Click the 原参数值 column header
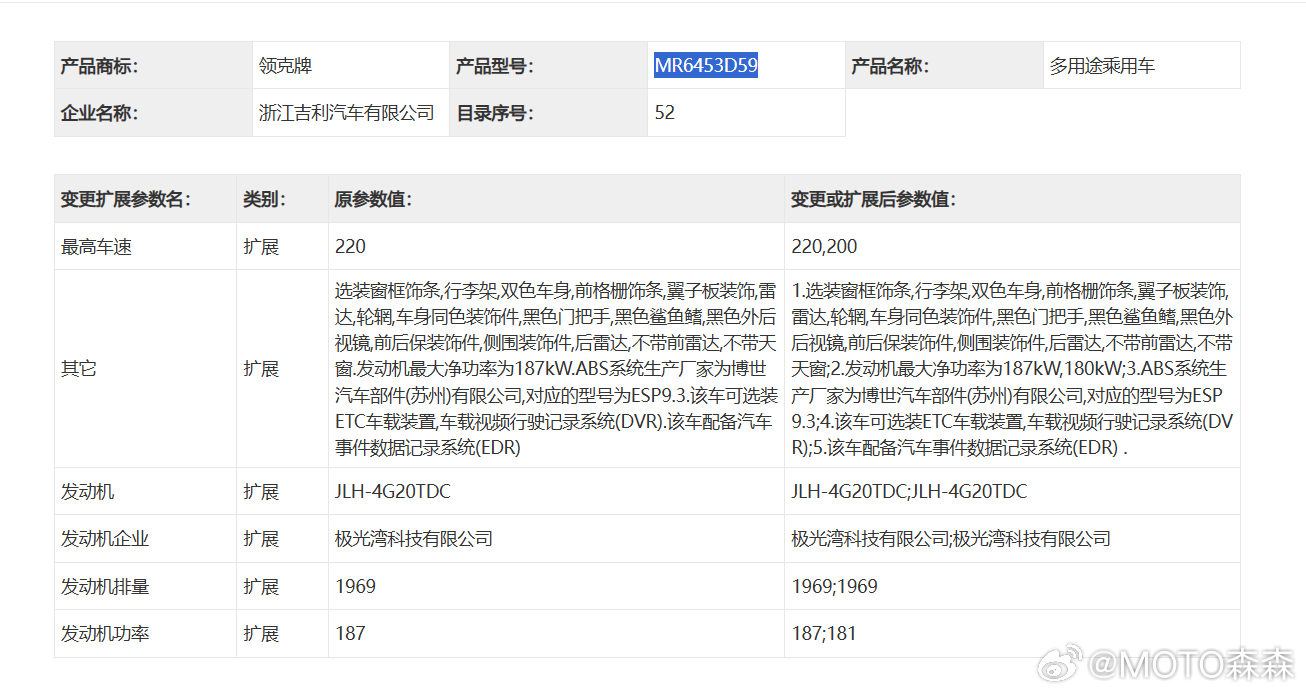The image size is (1306, 695). (x=556, y=199)
